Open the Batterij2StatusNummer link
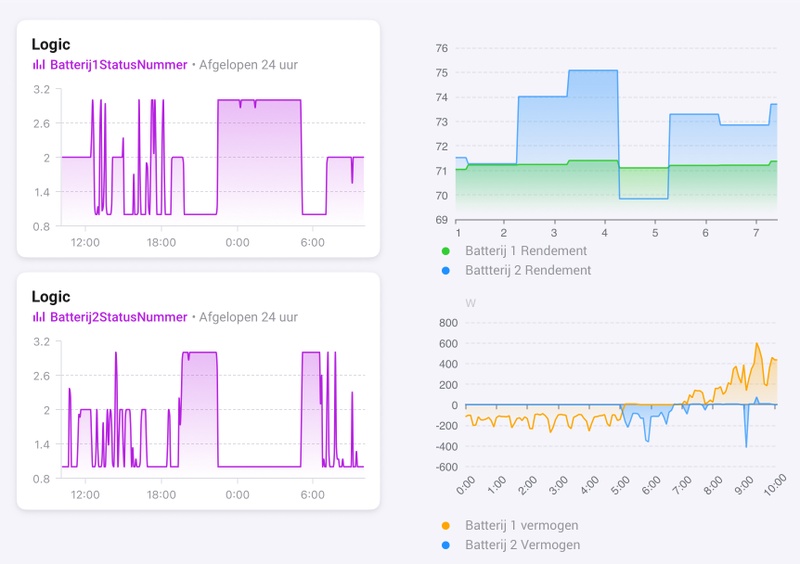The height and width of the screenshot is (564, 800). coord(118,317)
